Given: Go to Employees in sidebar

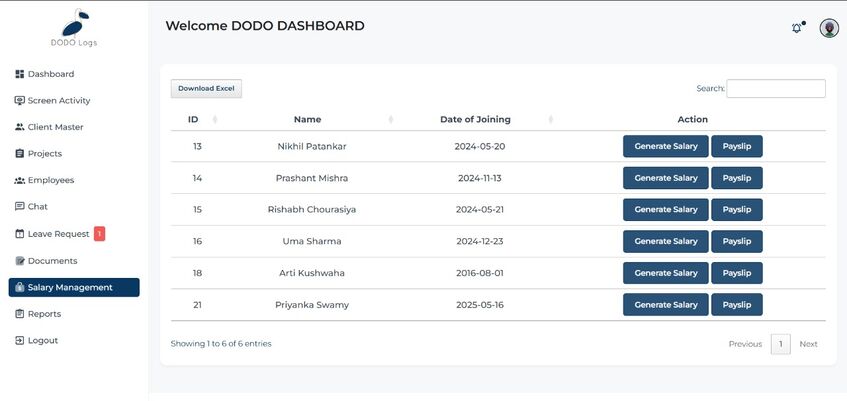Looking at the screenshot, I should 50,181.
